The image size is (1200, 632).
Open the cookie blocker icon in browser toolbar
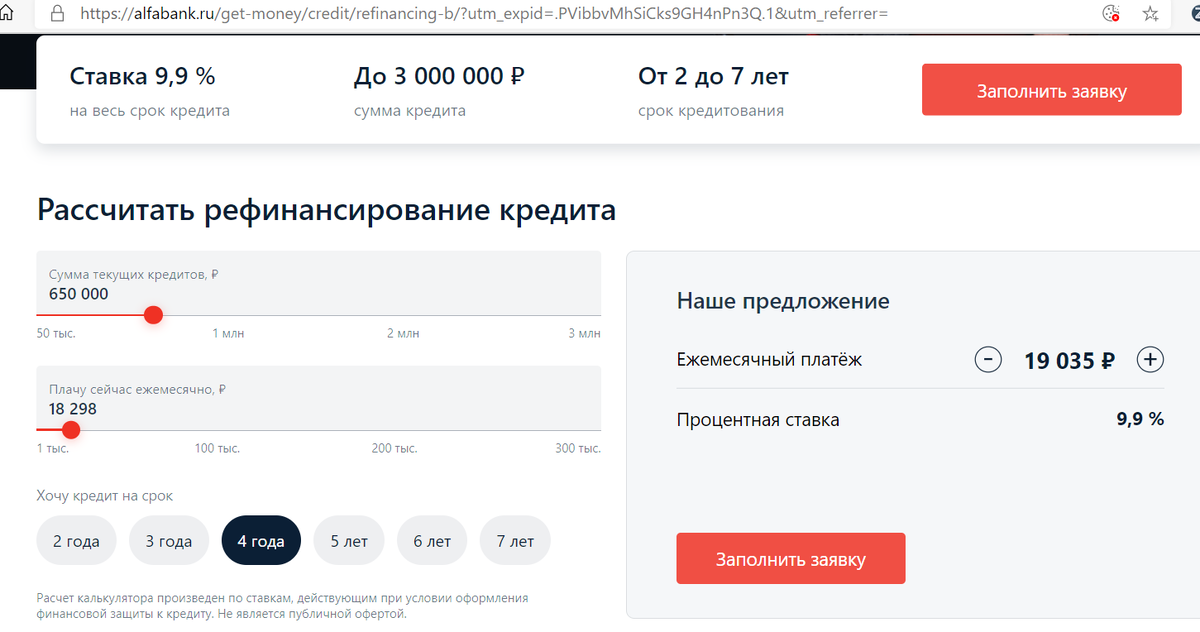(1110, 15)
